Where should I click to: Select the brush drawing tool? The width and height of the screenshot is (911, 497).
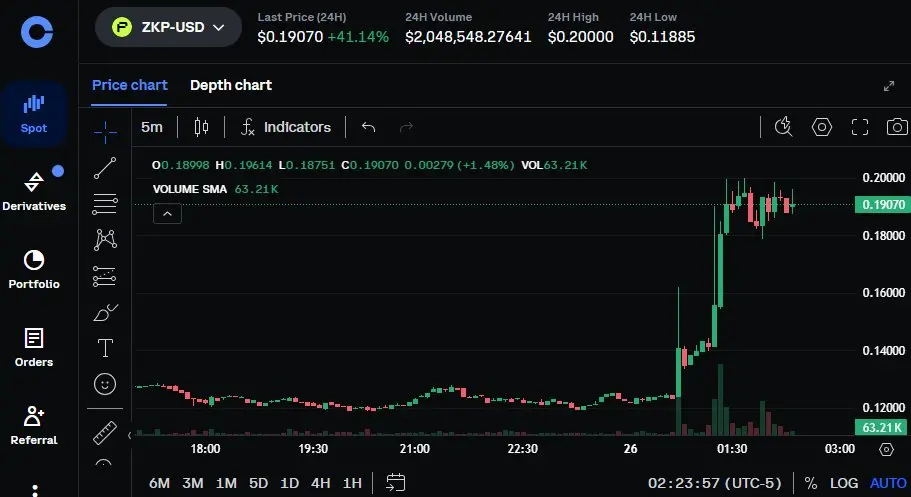pos(105,312)
